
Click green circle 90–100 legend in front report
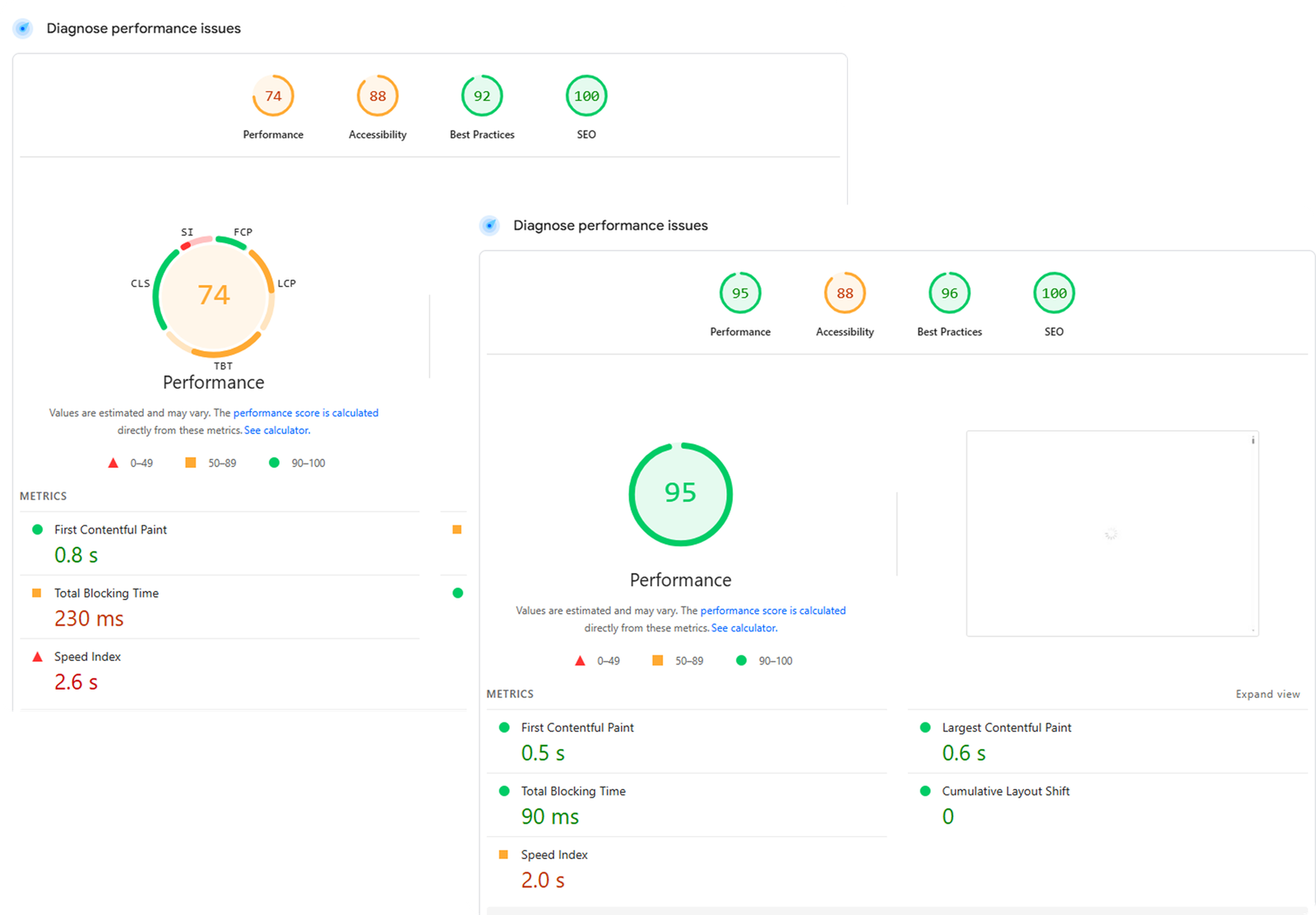tap(764, 660)
